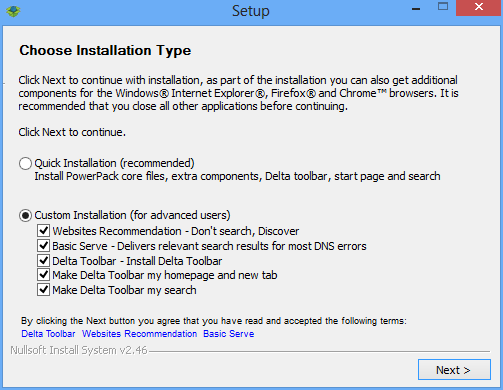Close the Setup window
The image size is (503, 390).
(x=479, y=7)
